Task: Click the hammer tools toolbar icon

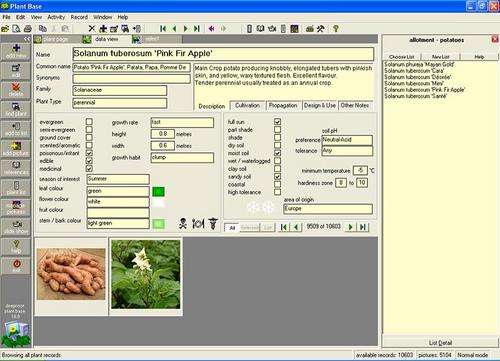Action: (x=320, y=29)
